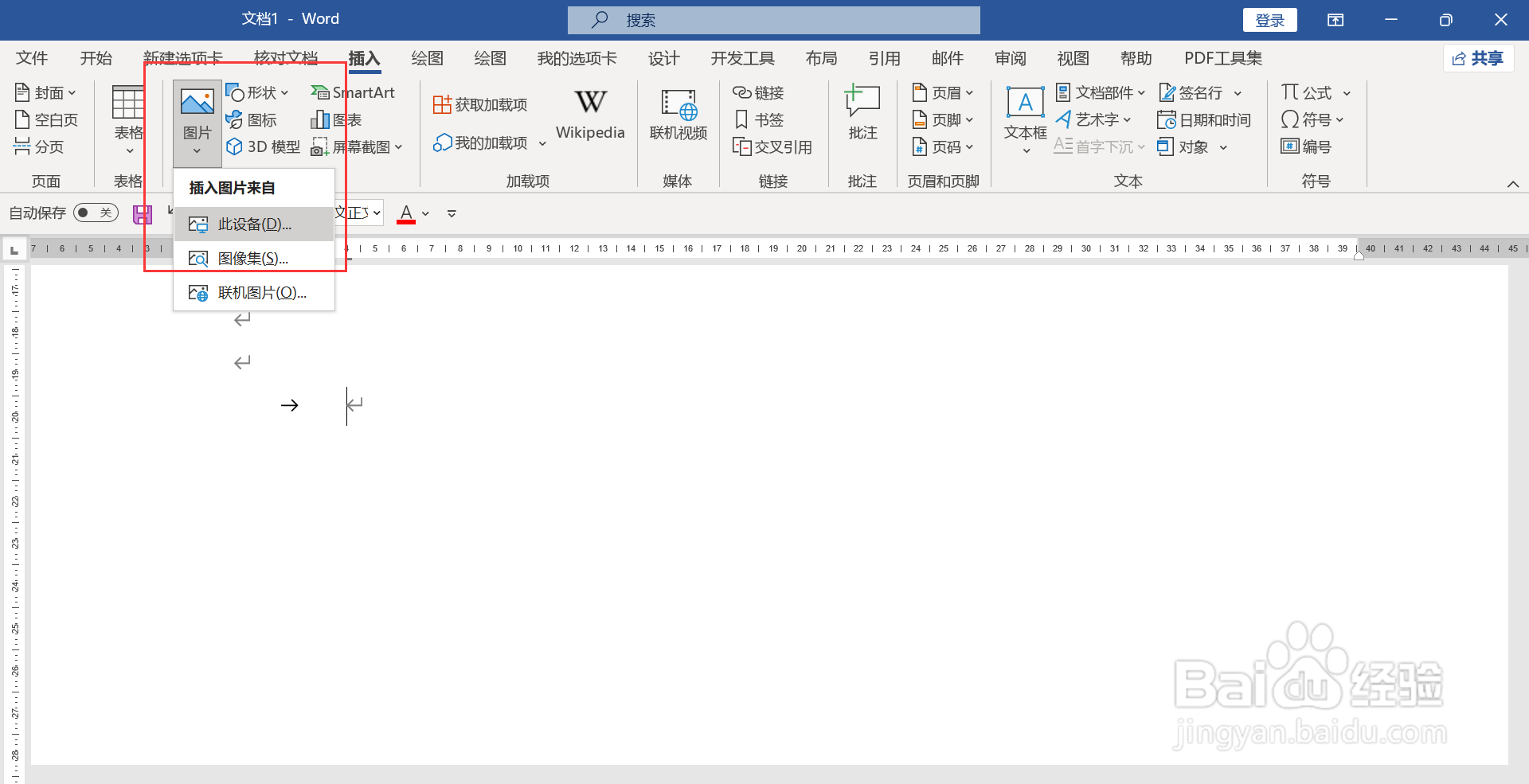
Task: Open the View (视图) tab
Action: pyautogui.click(x=1073, y=58)
